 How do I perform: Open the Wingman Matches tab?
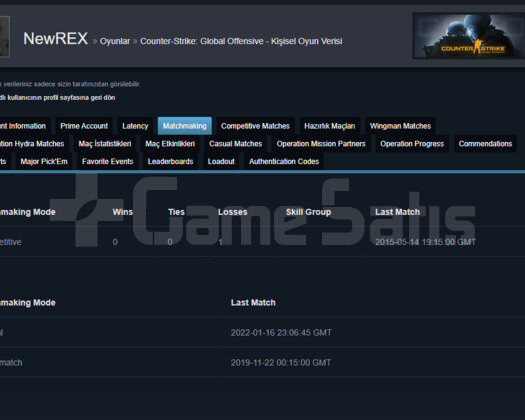(x=400, y=126)
